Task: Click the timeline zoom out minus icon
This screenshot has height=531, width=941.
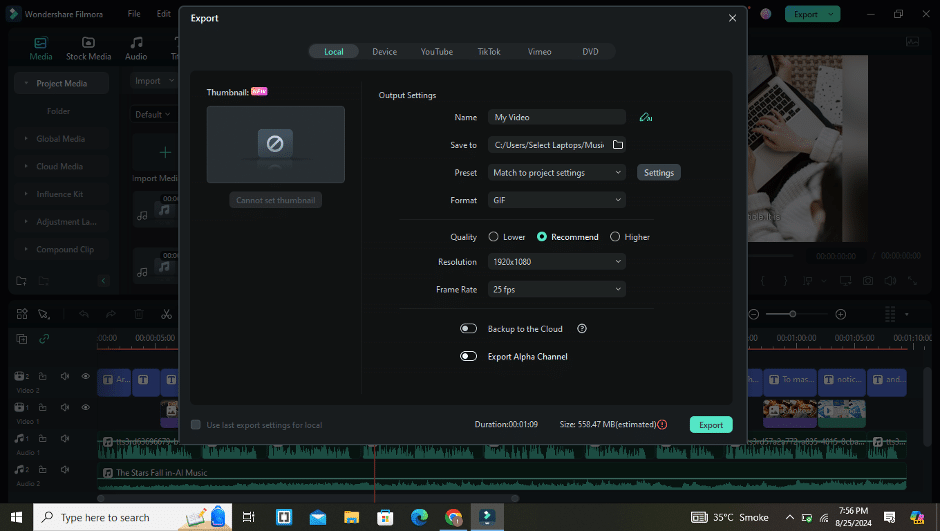Action: [754, 314]
